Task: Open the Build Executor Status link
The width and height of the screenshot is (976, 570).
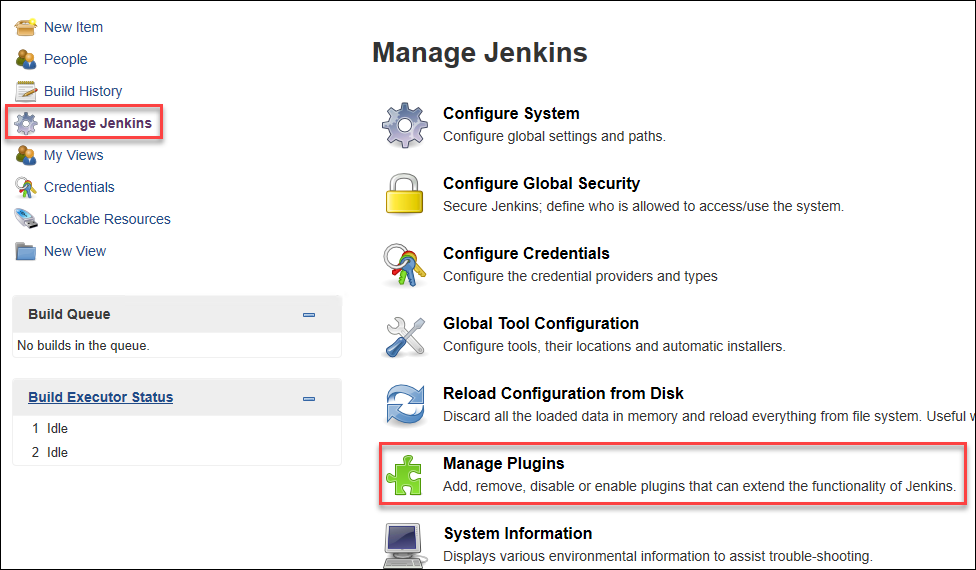Action: [100, 397]
